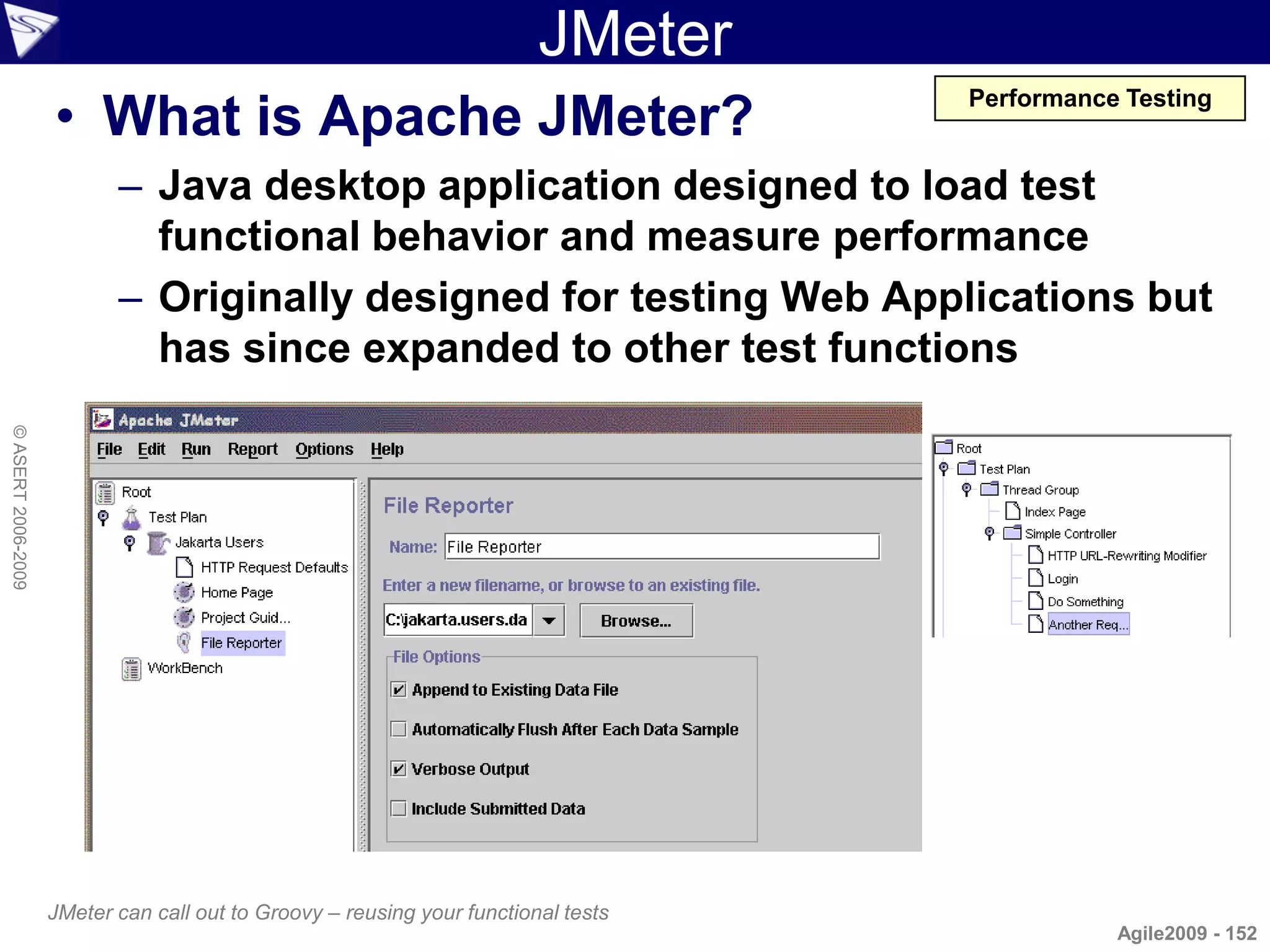
Task: Select the Do Something tree item
Action: [x=1085, y=602]
